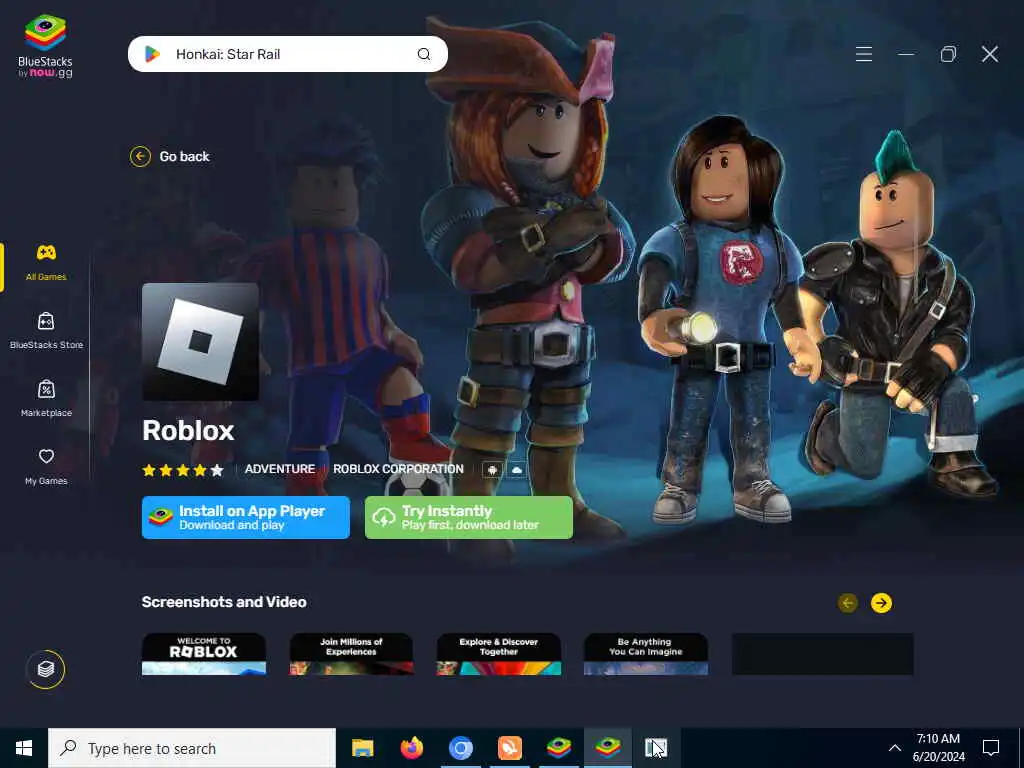Screen dimensions: 1024x768
Task: Open BlueStacks Store in sidebar
Action: 46,331
